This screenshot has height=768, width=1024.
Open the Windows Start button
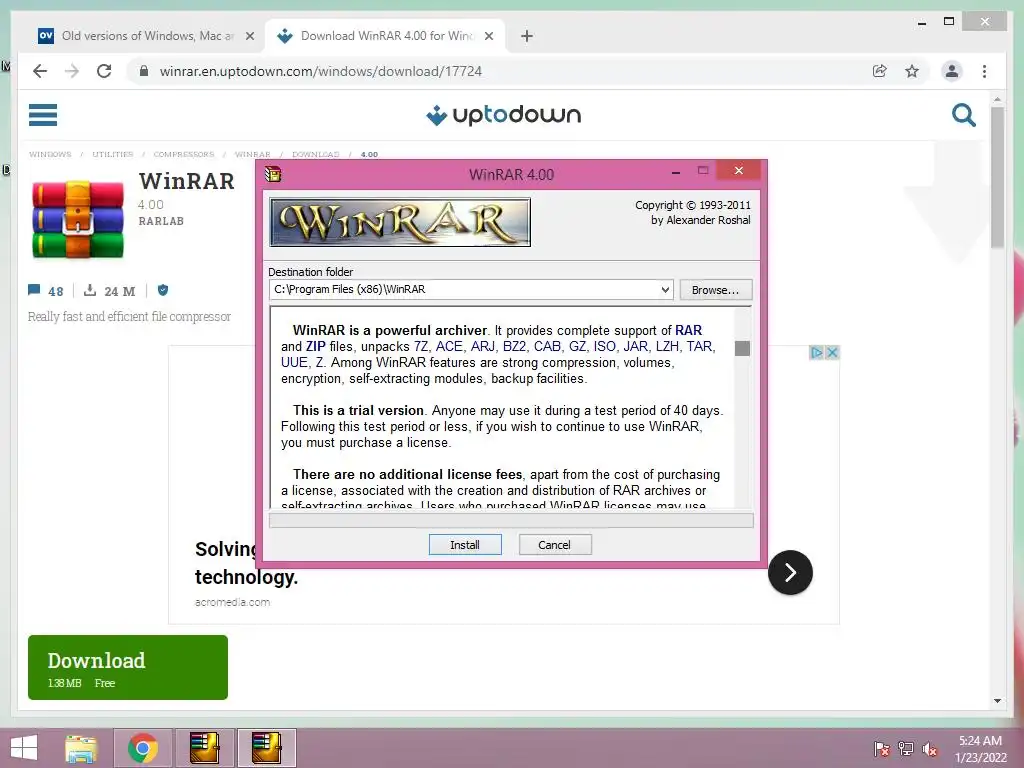tap(24, 748)
